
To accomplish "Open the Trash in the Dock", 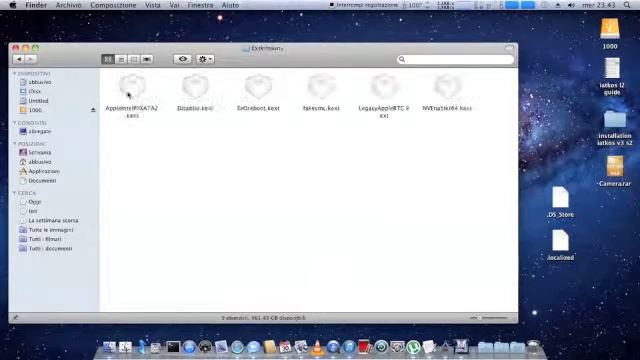I will (x=533, y=347).
